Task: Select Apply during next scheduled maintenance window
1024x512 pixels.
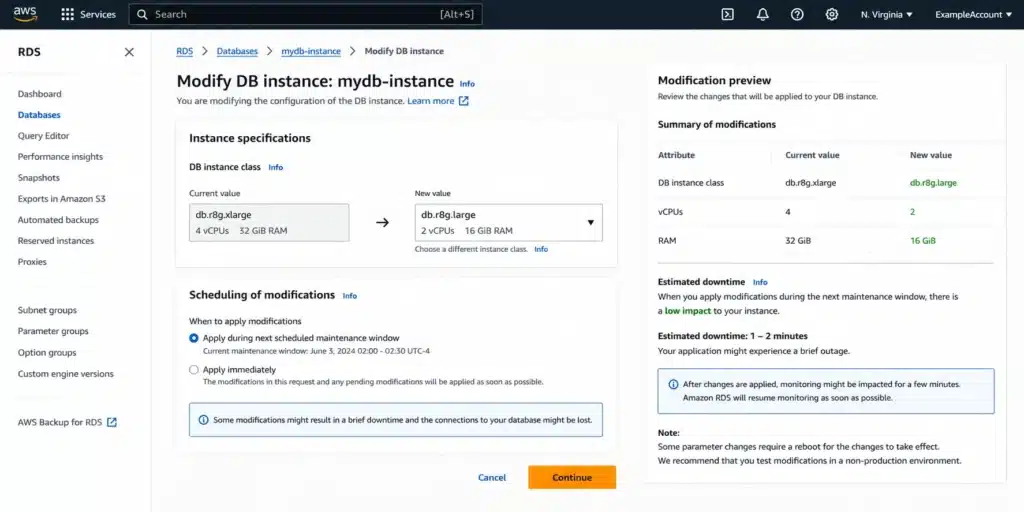Action: 193,338
